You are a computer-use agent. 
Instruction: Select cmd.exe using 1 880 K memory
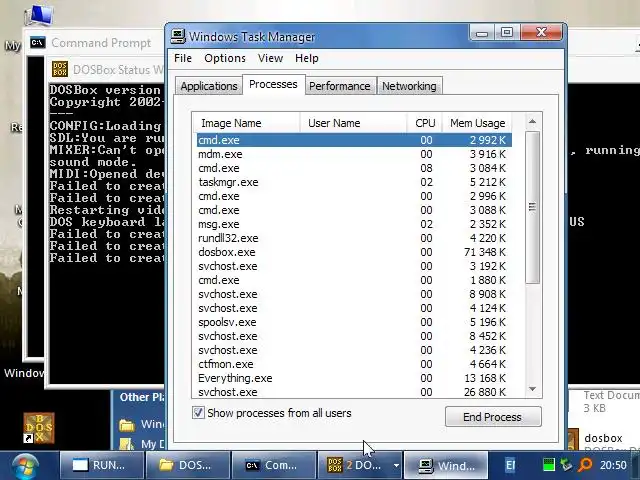point(354,280)
